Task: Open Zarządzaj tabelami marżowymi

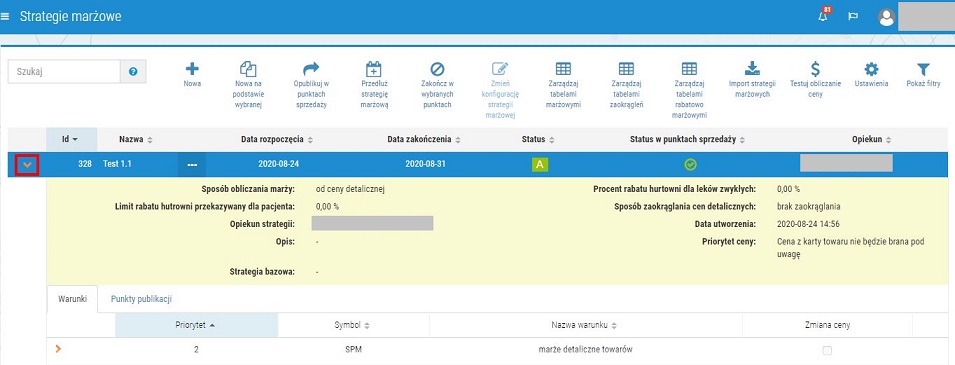Action: (x=563, y=84)
